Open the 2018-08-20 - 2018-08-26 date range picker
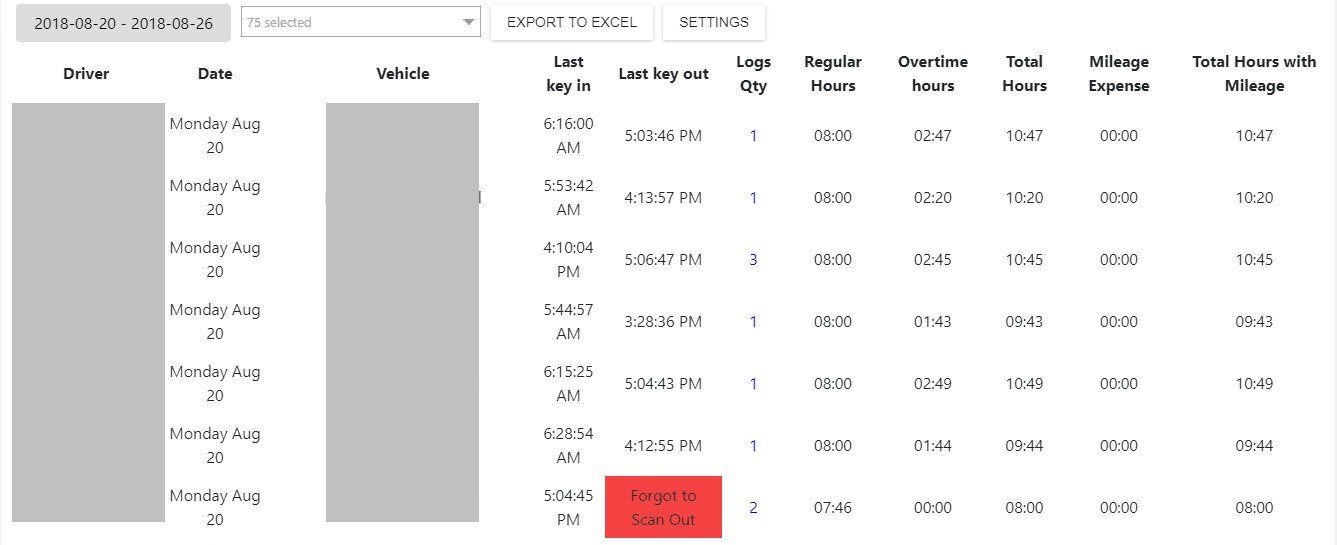The image size is (1337, 545). point(123,23)
